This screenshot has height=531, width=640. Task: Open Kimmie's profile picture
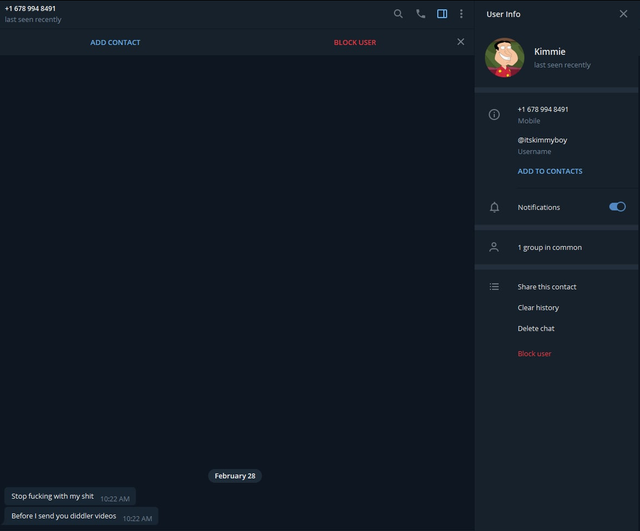504,58
